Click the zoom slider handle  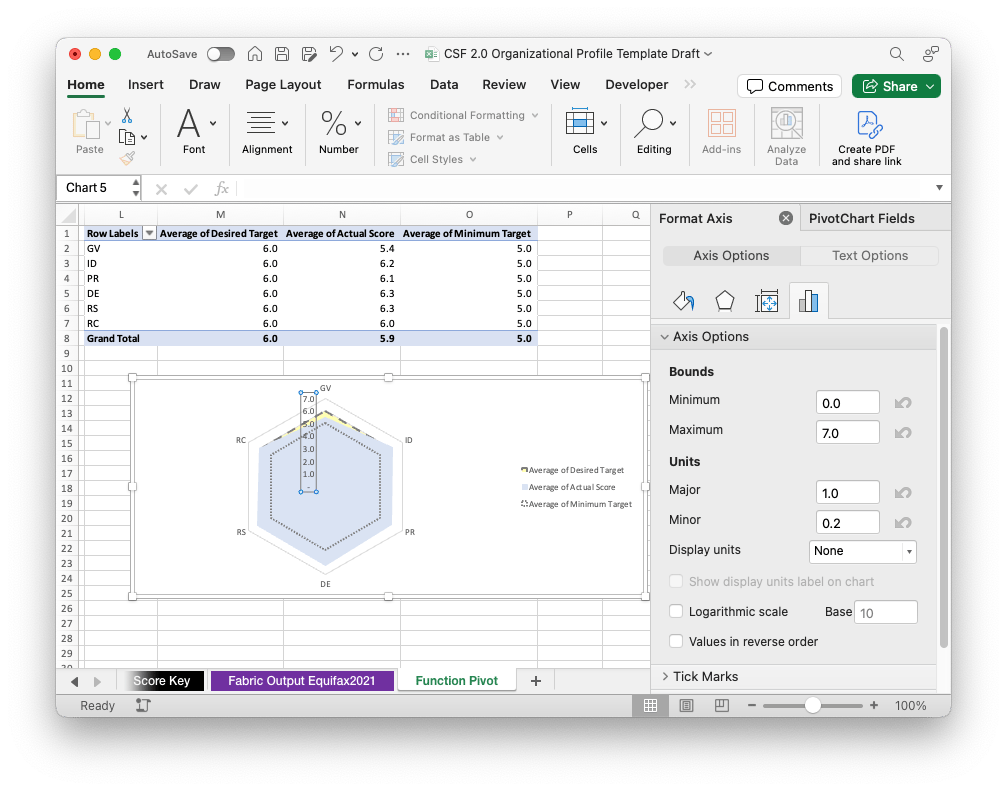point(812,706)
